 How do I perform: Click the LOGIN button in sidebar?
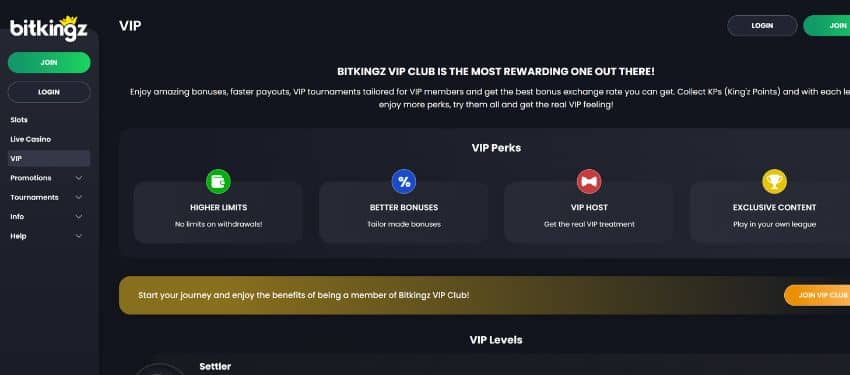[x=49, y=92]
